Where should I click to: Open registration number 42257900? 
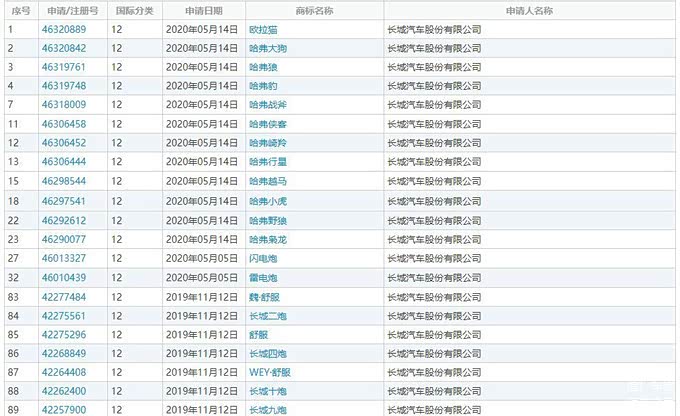pos(64,410)
